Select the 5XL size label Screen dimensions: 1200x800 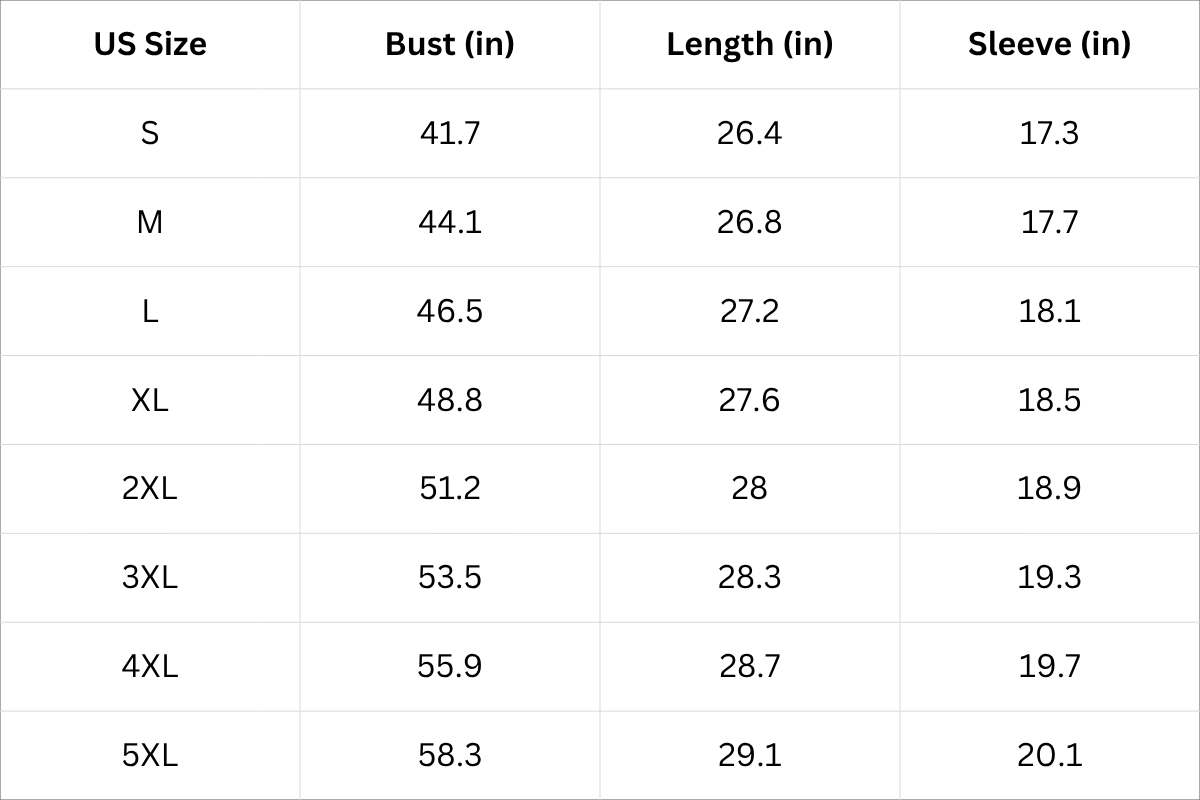[x=150, y=755]
